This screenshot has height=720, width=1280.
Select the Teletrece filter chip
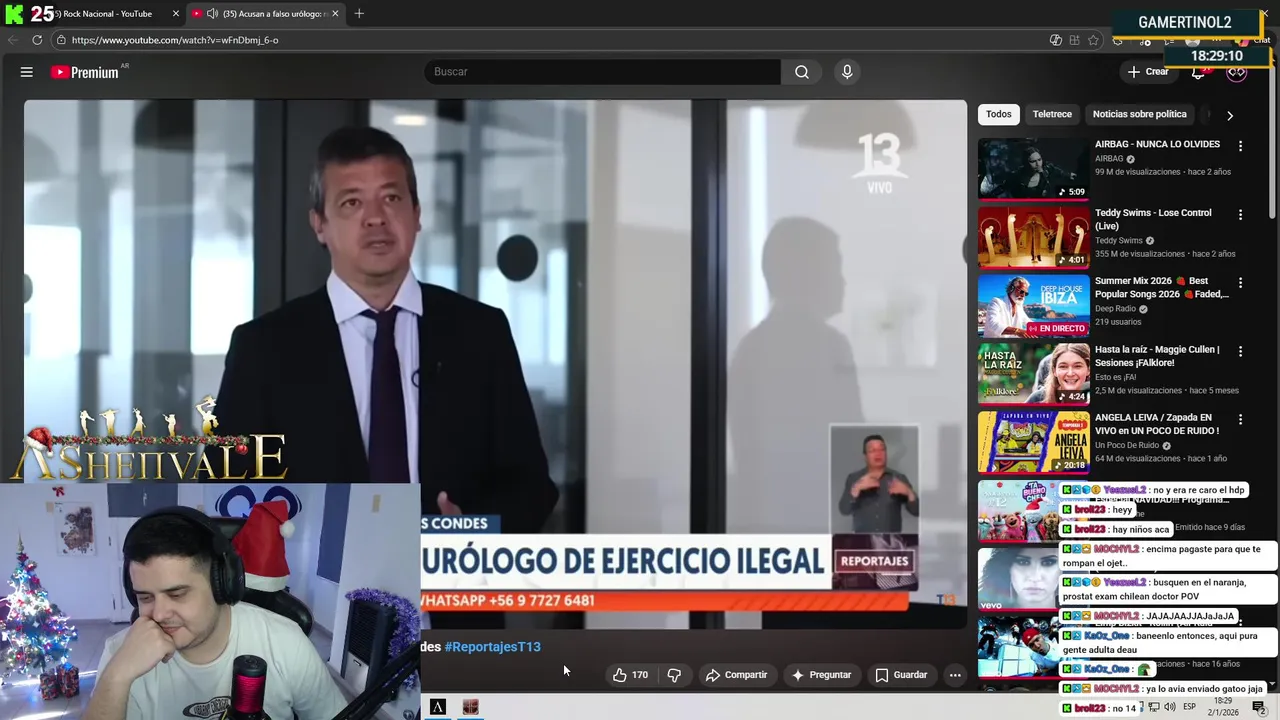[x=1052, y=114]
